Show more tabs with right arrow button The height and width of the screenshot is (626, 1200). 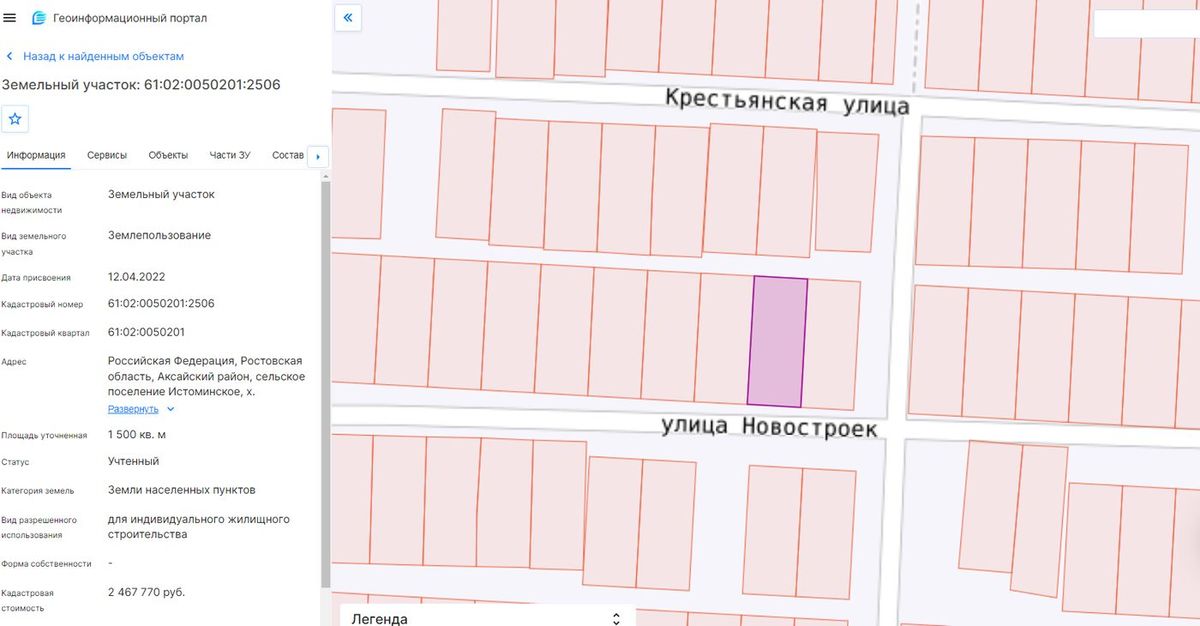click(318, 156)
